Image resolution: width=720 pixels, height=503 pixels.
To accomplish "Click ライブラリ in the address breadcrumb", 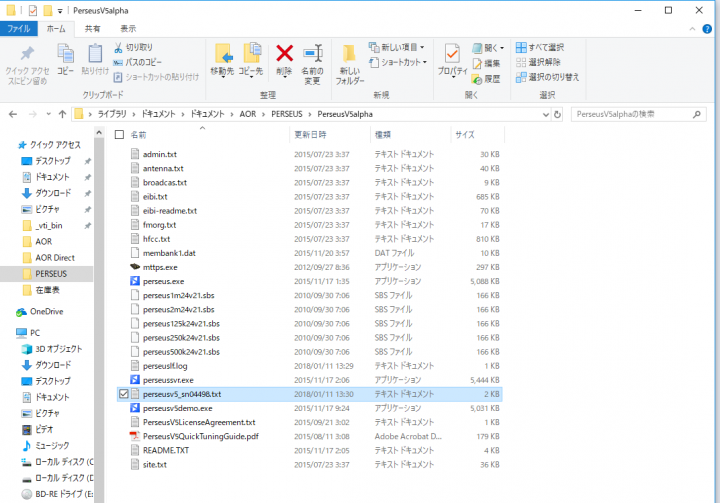I will click(112, 114).
